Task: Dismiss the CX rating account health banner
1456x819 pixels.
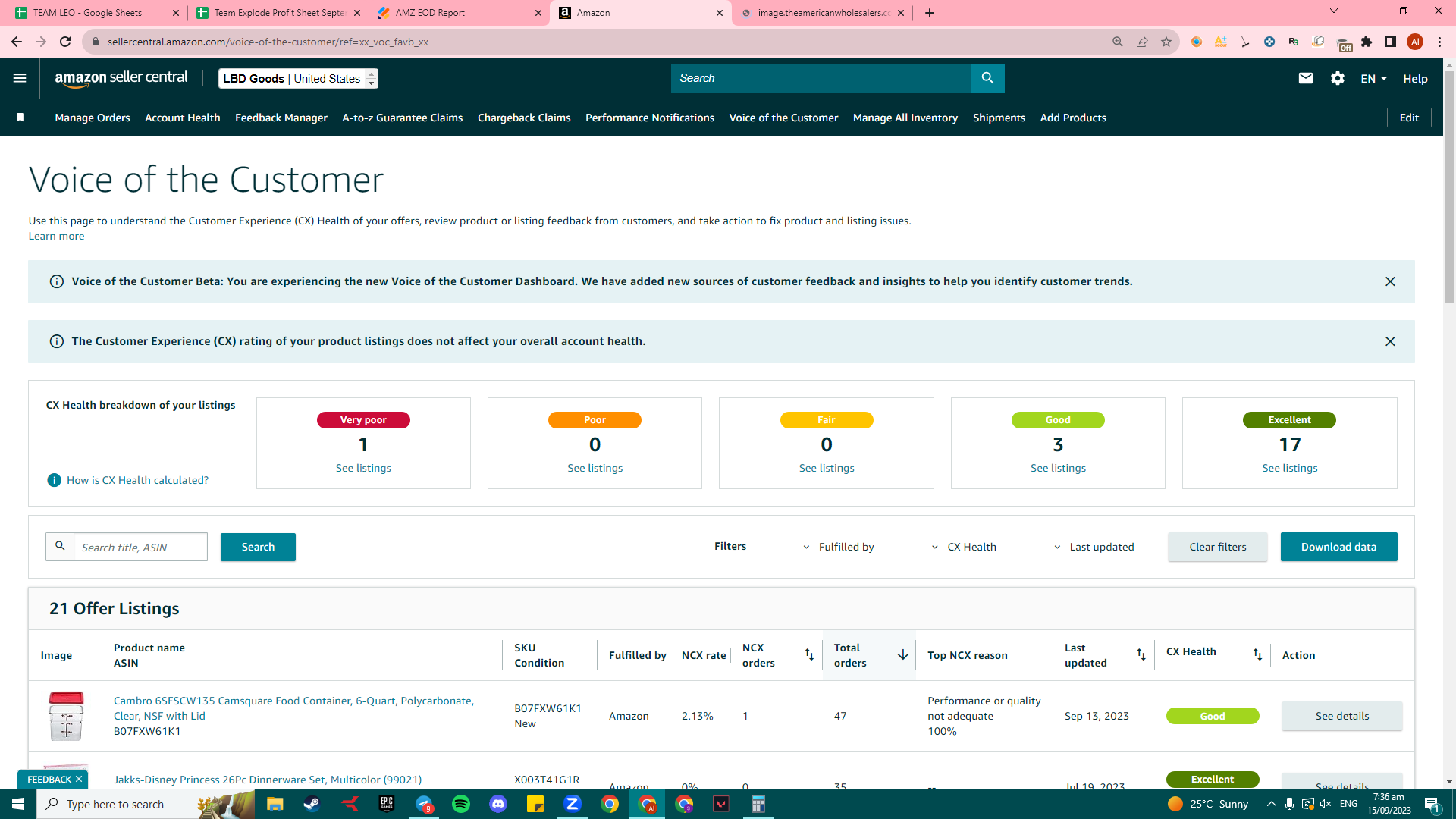Action: click(x=1390, y=341)
